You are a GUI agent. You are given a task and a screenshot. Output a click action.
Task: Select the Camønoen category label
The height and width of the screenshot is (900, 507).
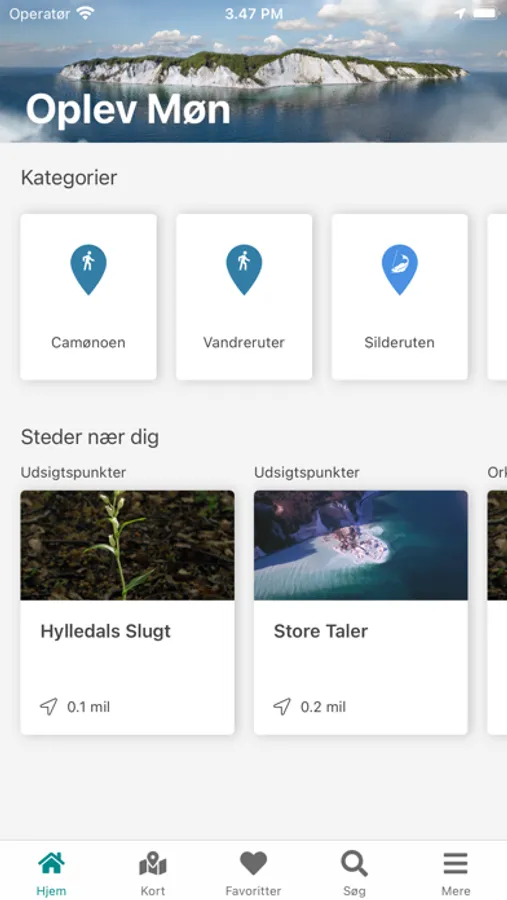[x=88, y=343]
